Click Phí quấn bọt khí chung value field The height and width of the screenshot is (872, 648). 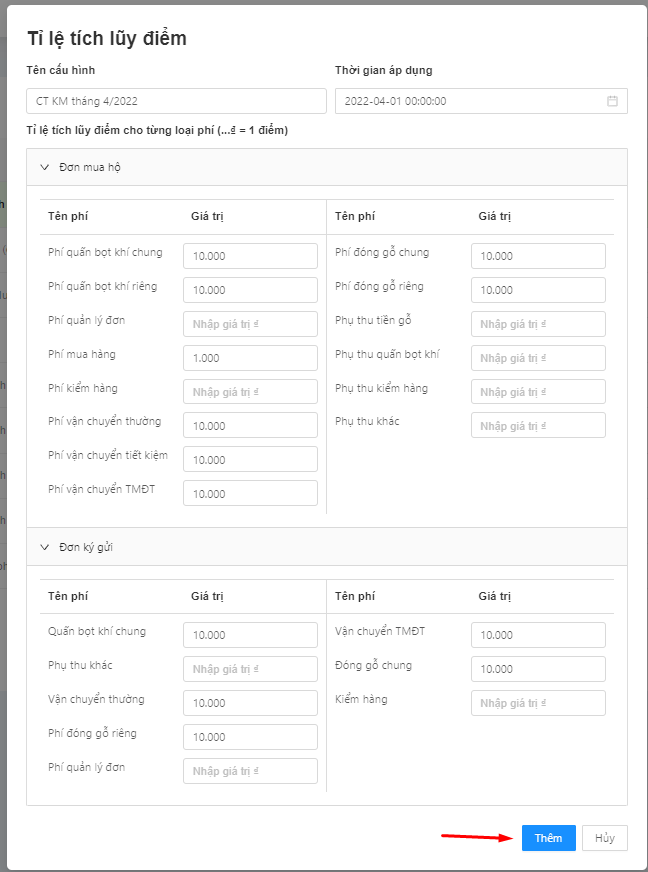pyautogui.click(x=250, y=256)
